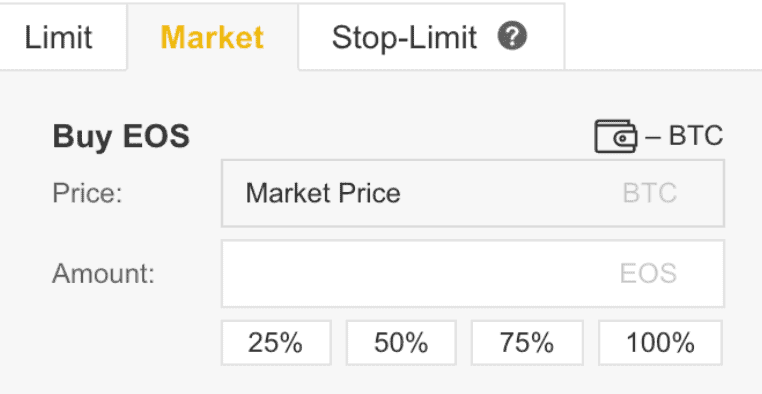Select the Market order tab

[212, 37]
